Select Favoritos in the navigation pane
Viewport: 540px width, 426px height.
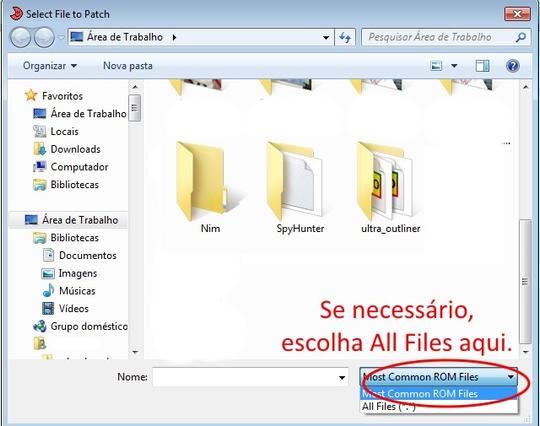pyautogui.click(x=62, y=96)
